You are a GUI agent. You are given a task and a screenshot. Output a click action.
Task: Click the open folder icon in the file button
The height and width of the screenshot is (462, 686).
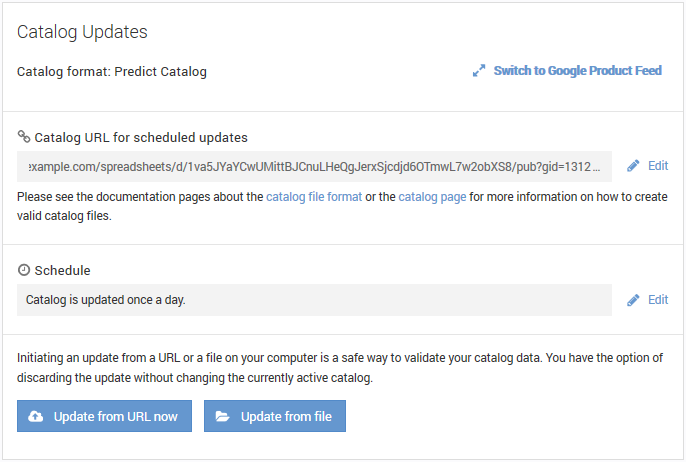[223, 417]
